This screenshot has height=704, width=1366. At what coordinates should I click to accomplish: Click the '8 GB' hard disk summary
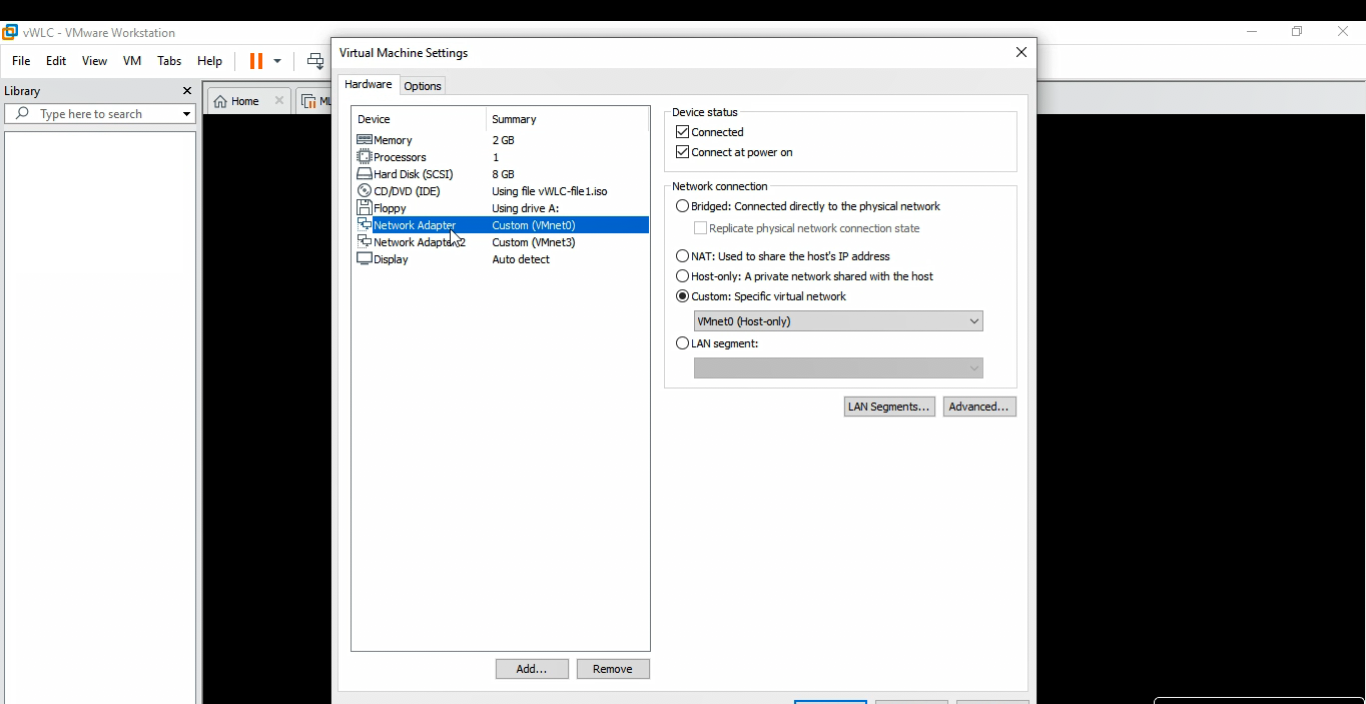click(x=503, y=174)
